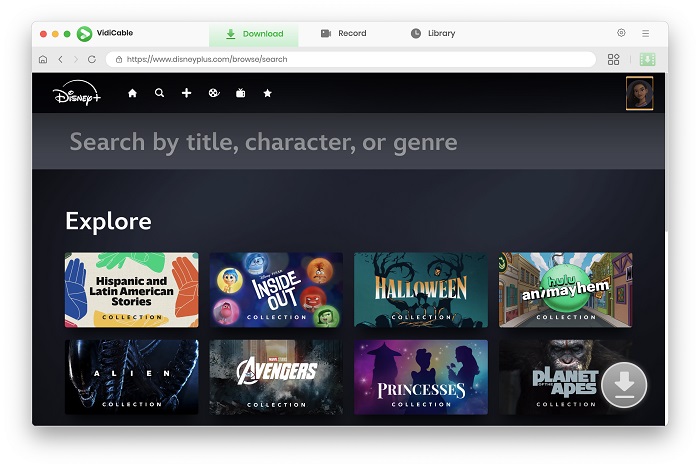
Task: Open Originals star icon
Action: (267, 93)
